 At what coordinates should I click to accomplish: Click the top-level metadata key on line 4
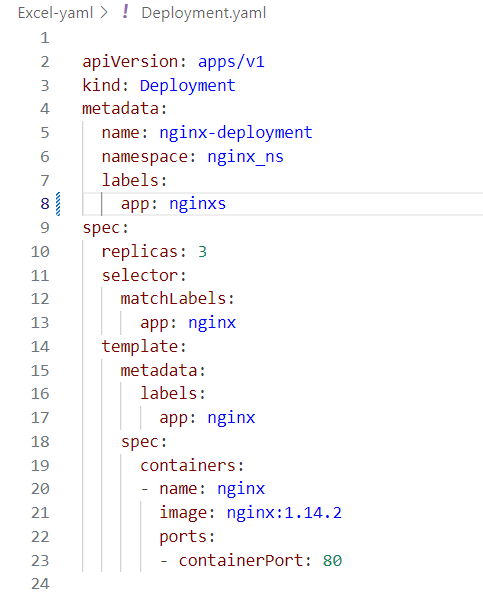(x=120, y=109)
